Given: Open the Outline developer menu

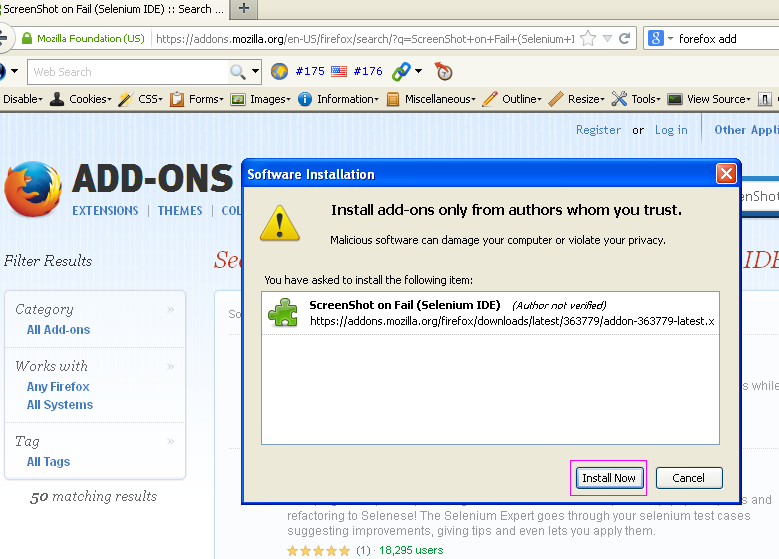Looking at the screenshot, I should tap(512, 99).
